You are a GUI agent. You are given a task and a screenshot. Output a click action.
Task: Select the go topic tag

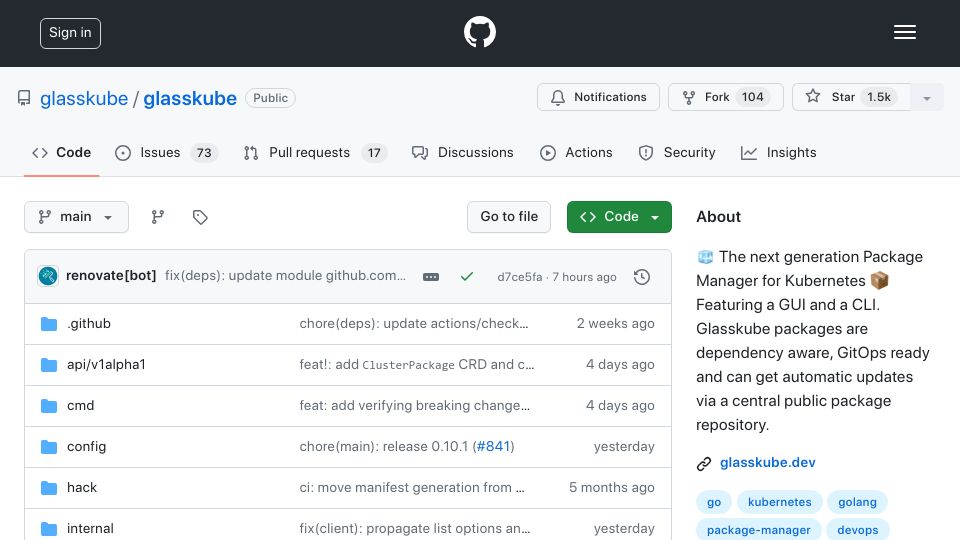pos(714,502)
